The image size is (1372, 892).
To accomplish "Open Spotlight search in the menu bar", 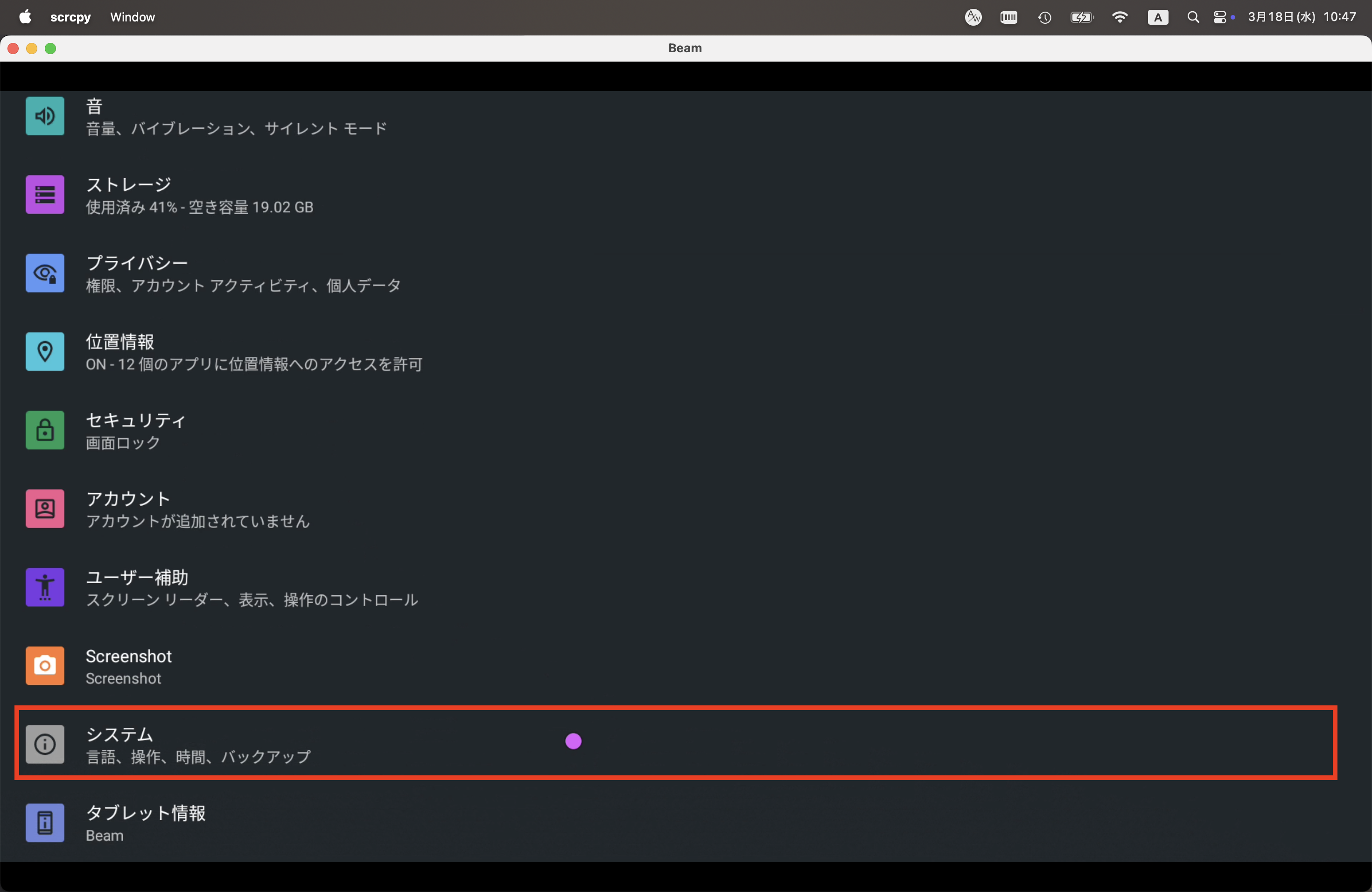I will [x=1193, y=17].
